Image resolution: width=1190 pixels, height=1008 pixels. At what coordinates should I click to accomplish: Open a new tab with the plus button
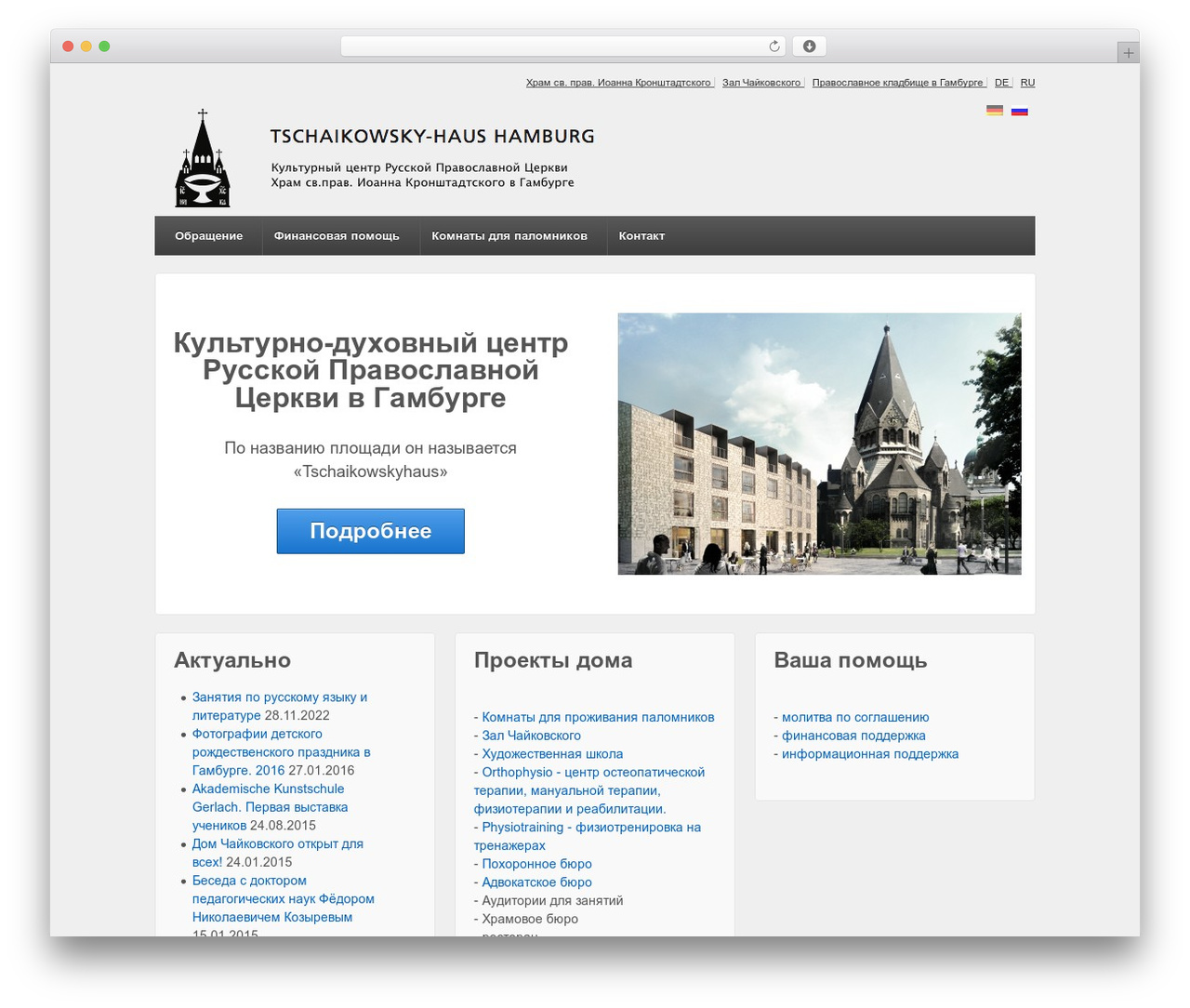1129,53
